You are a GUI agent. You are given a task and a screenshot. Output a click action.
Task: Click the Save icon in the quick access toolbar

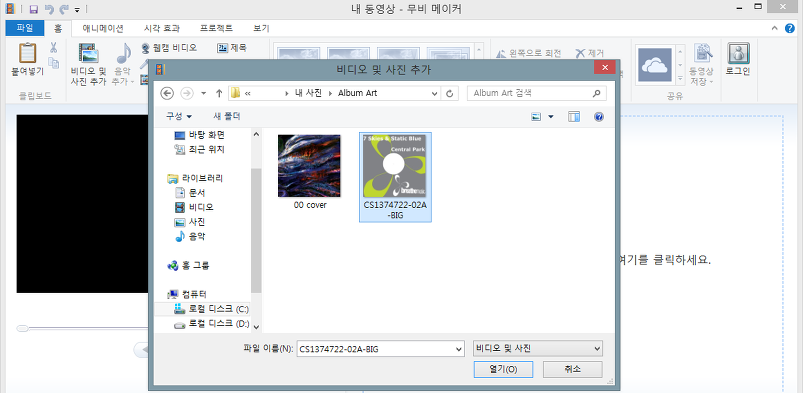33,9
